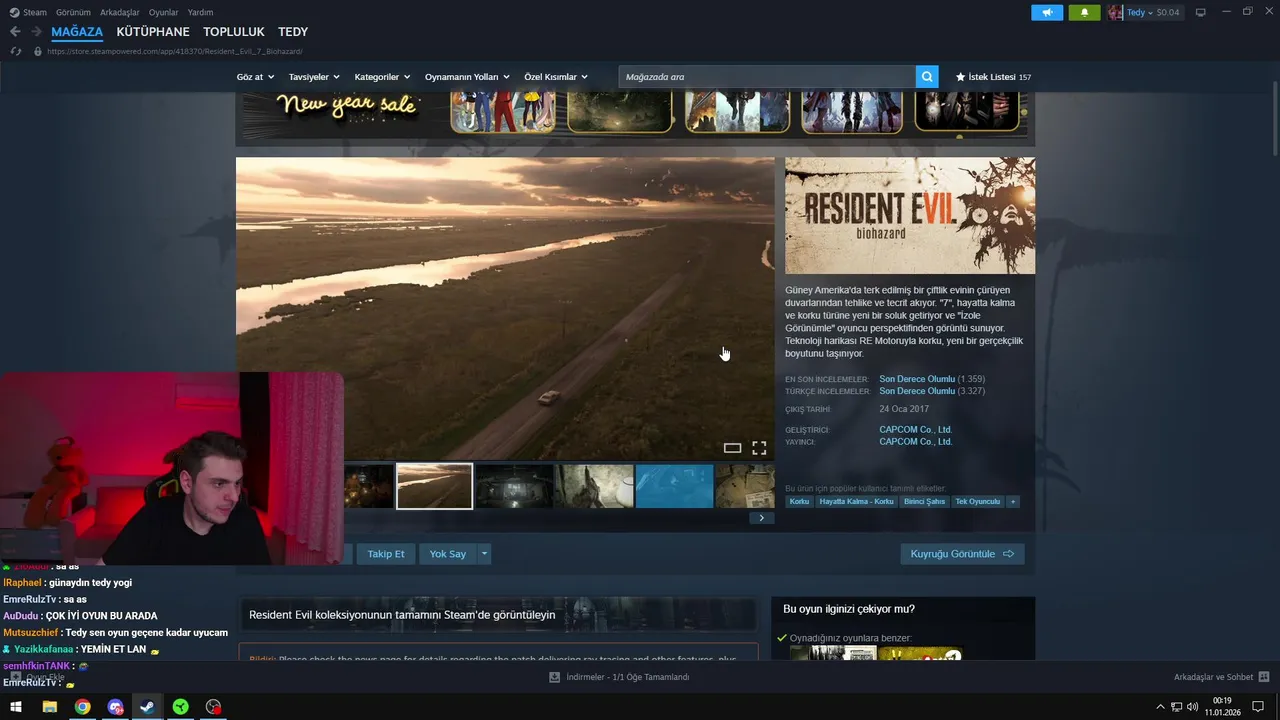The width and height of the screenshot is (1280, 720).
Task: Select the highlighted road landscape thumbnail
Action: [434, 486]
